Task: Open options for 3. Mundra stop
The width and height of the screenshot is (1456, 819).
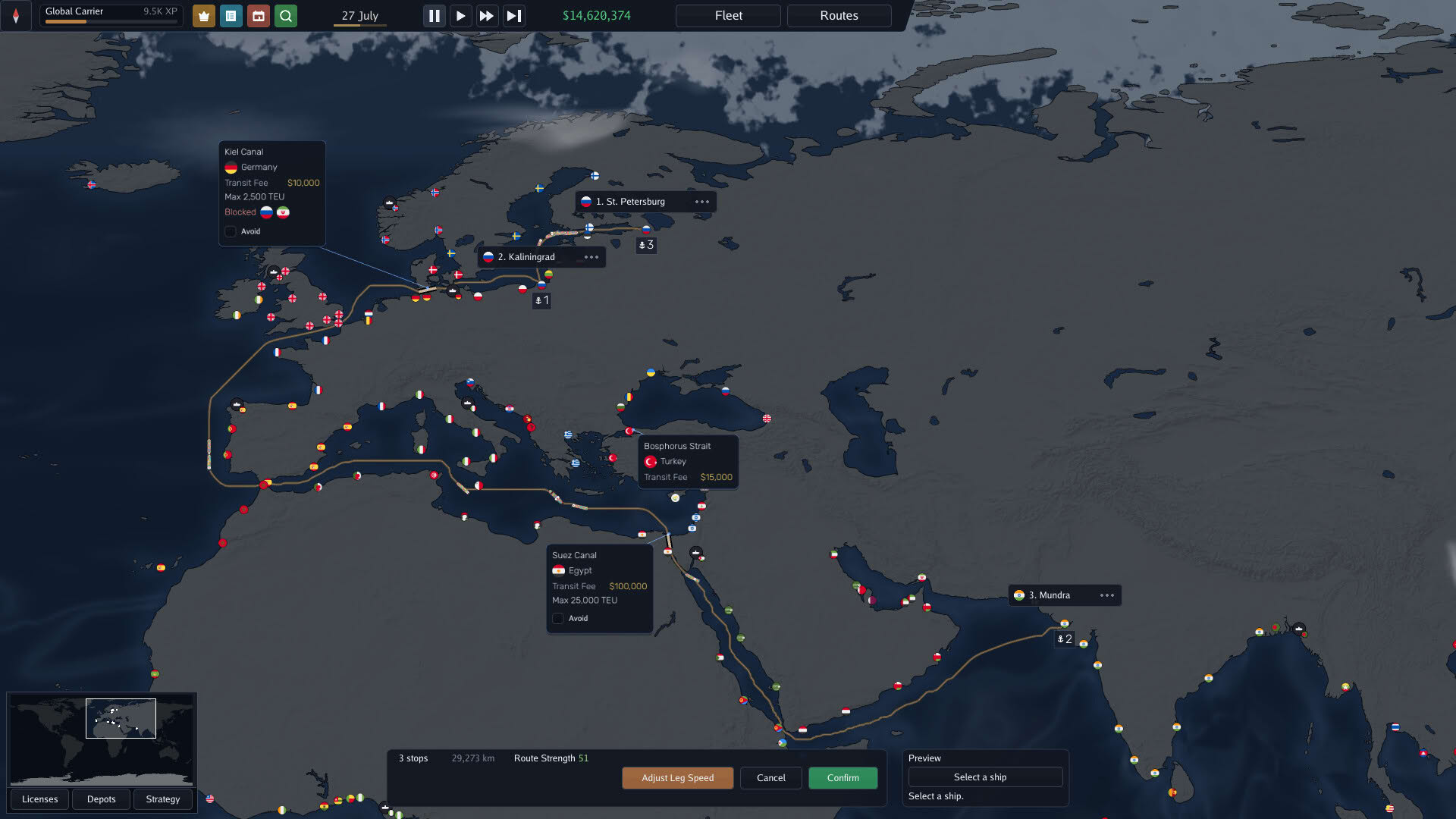Action: click(1107, 595)
